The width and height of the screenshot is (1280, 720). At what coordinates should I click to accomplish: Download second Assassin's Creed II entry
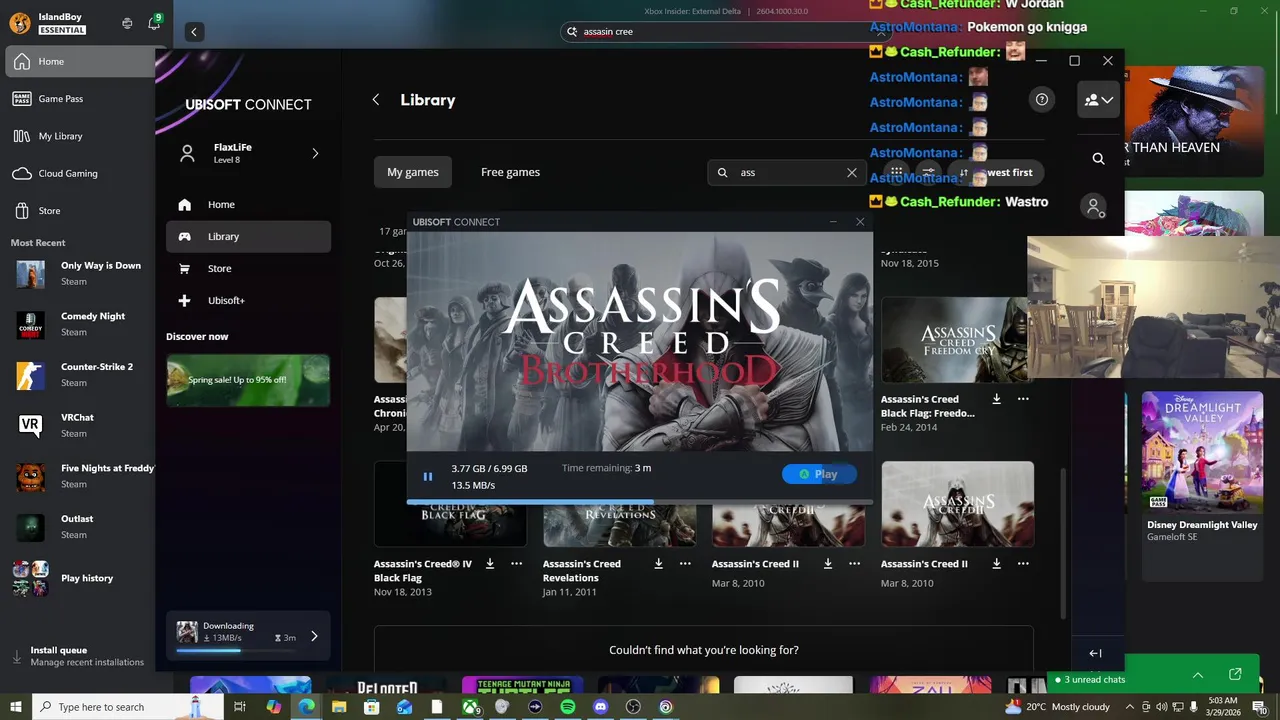(x=996, y=564)
